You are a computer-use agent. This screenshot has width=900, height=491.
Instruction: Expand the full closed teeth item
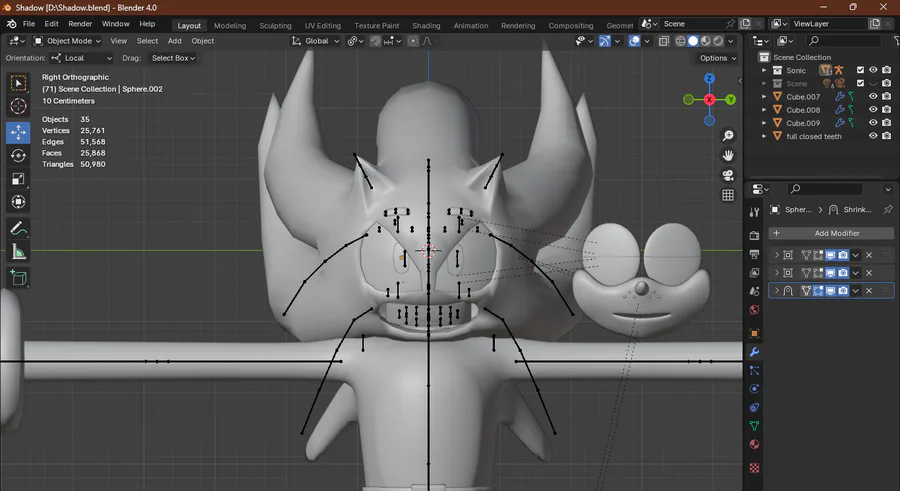click(764, 136)
